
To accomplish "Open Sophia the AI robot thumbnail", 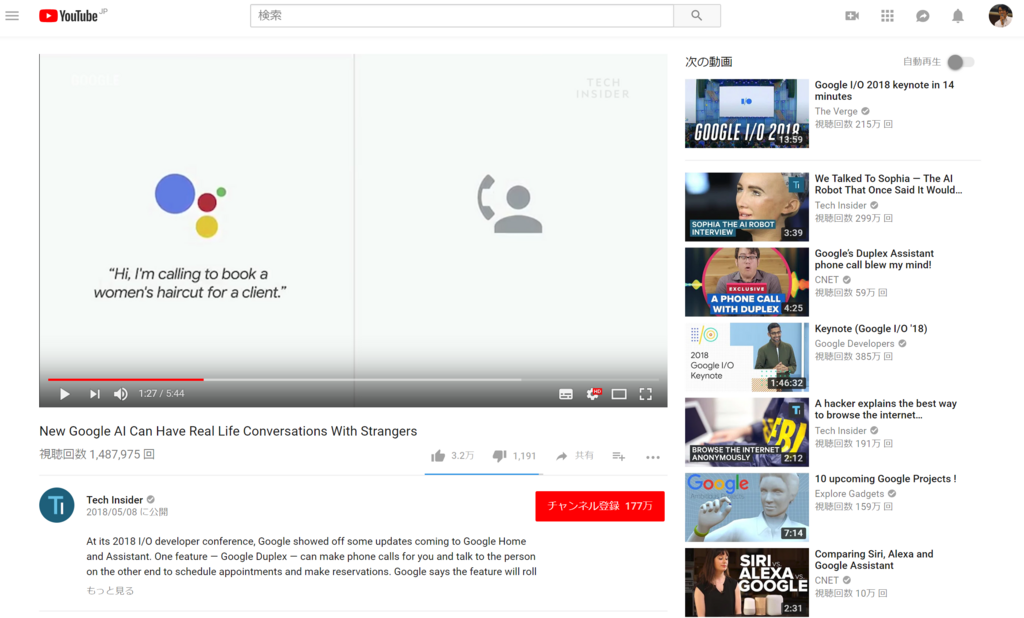I will coord(746,207).
